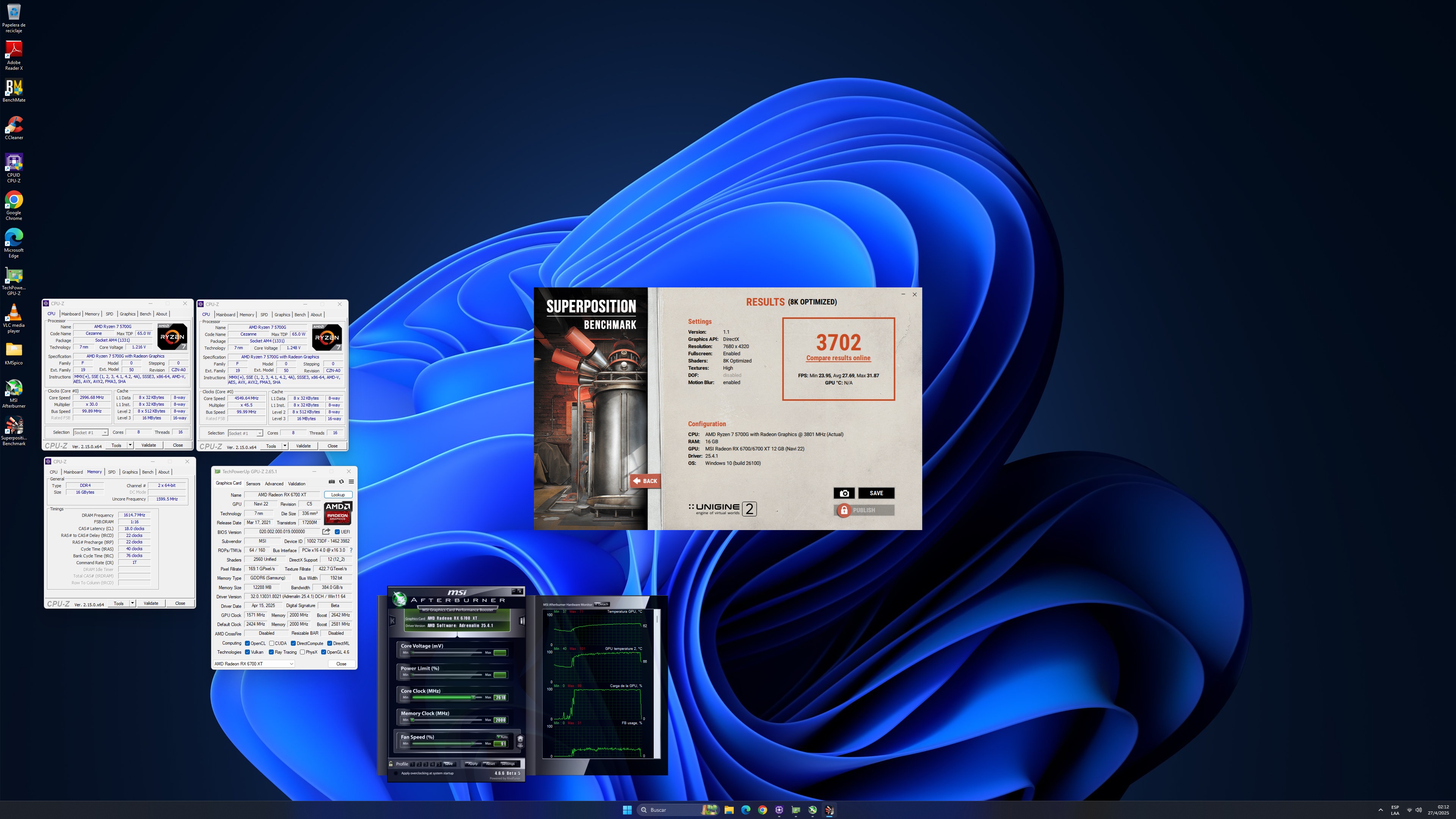Open Bench tab in second CPU-Z window
Image resolution: width=1456 pixels, height=819 pixels.
click(300, 314)
